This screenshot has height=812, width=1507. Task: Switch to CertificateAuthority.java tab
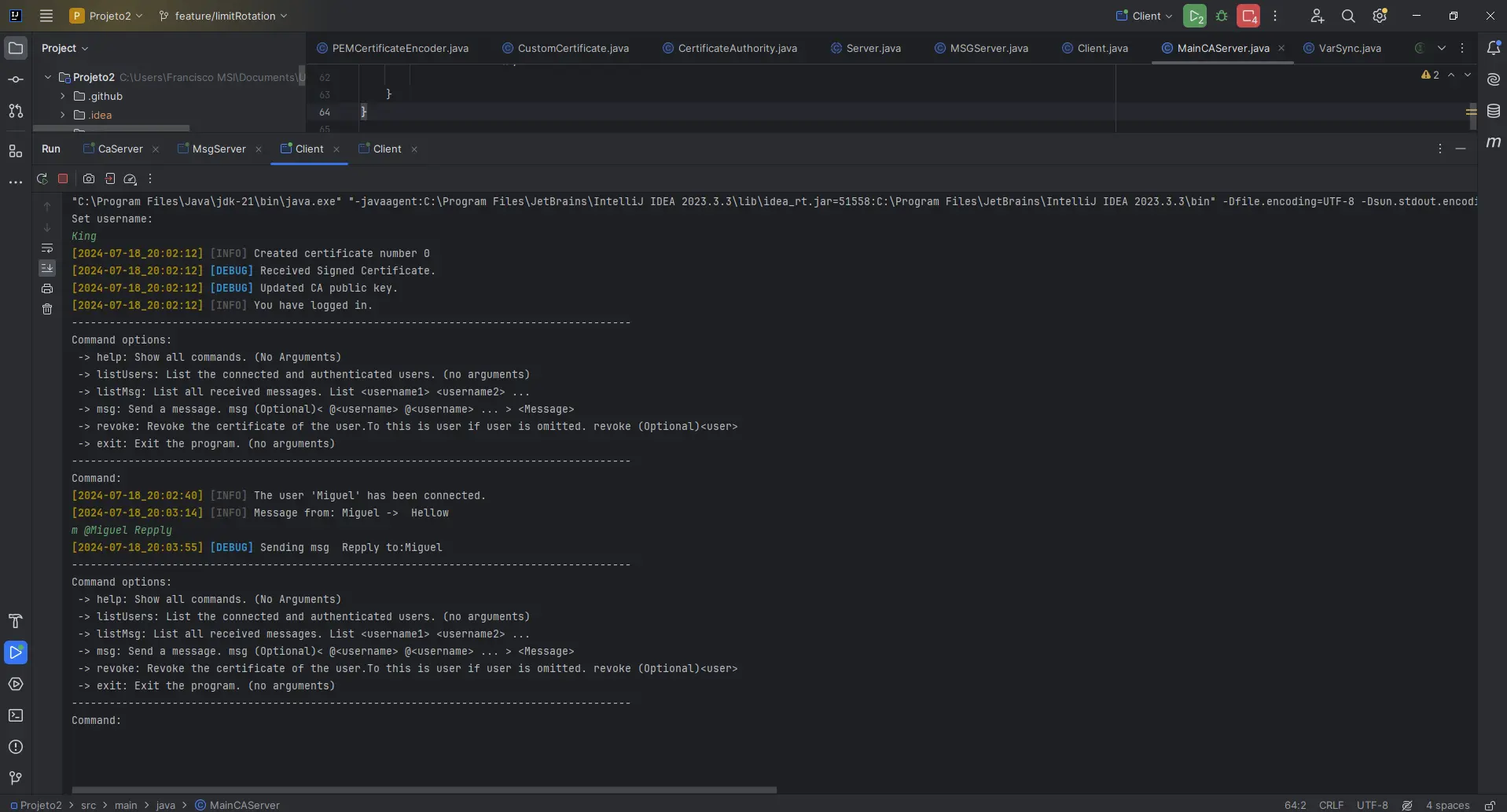pos(730,48)
